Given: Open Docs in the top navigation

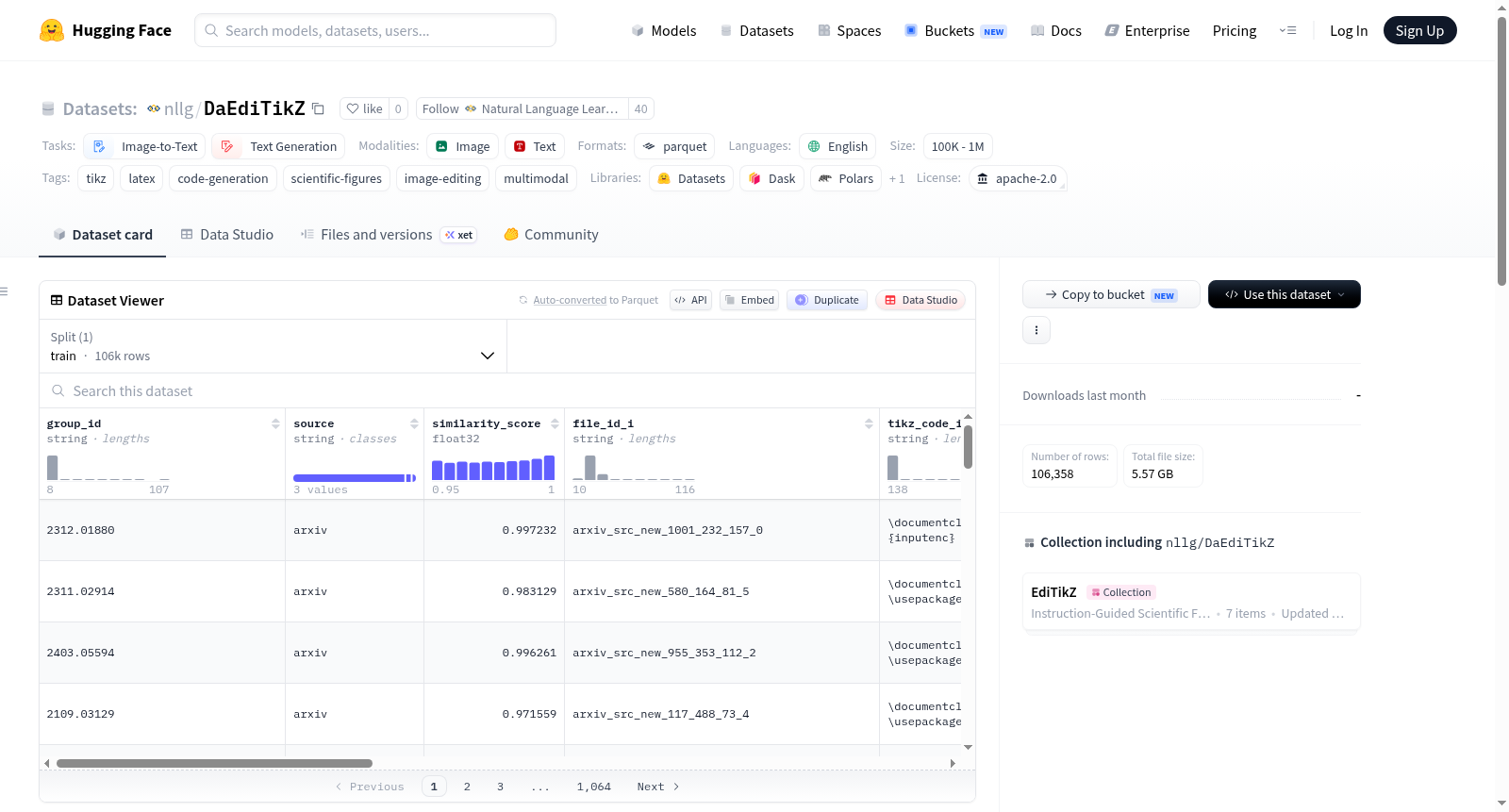Looking at the screenshot, I should [x=1055, y=30].
